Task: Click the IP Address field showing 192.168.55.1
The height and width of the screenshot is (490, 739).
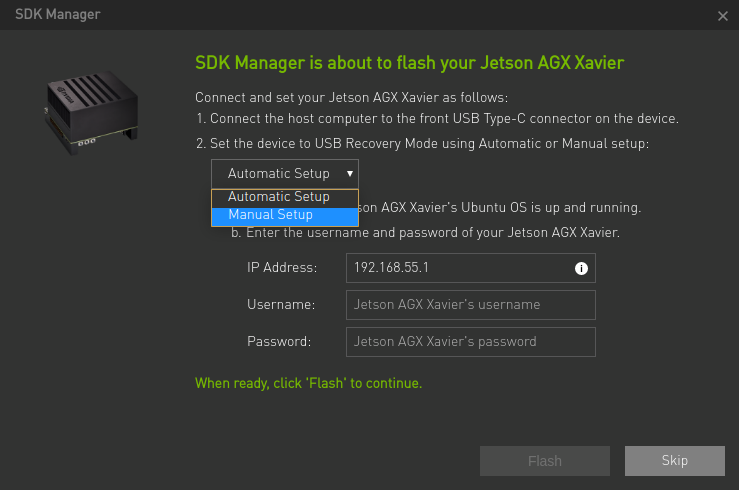Action: (470, 268)
